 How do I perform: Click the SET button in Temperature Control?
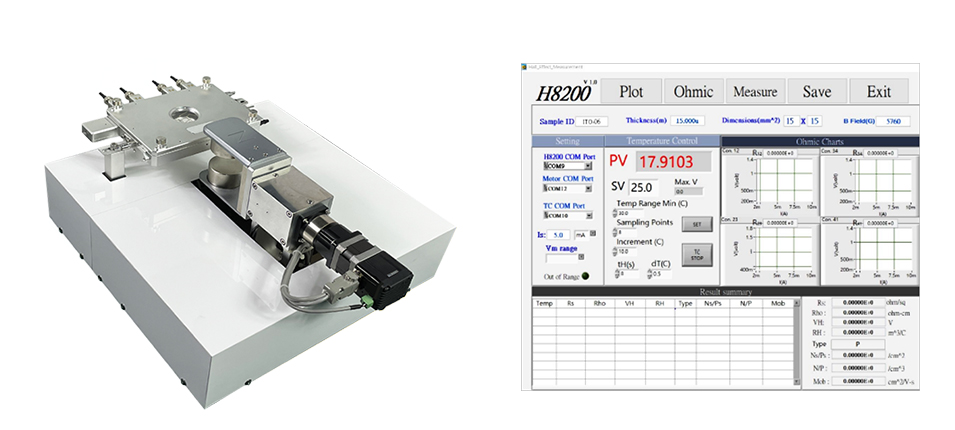pyautogui.click(x=697, y=224)
